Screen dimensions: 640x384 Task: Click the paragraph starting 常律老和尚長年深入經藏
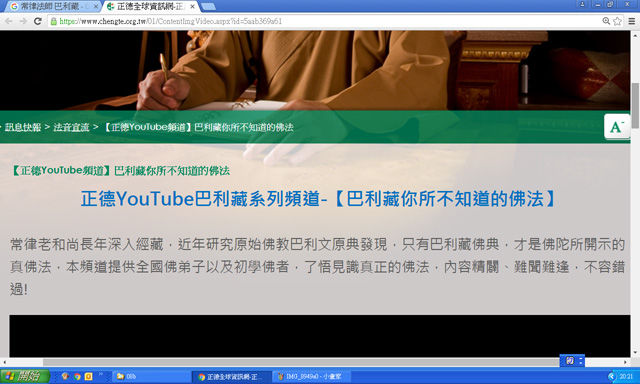coord(318,267)
